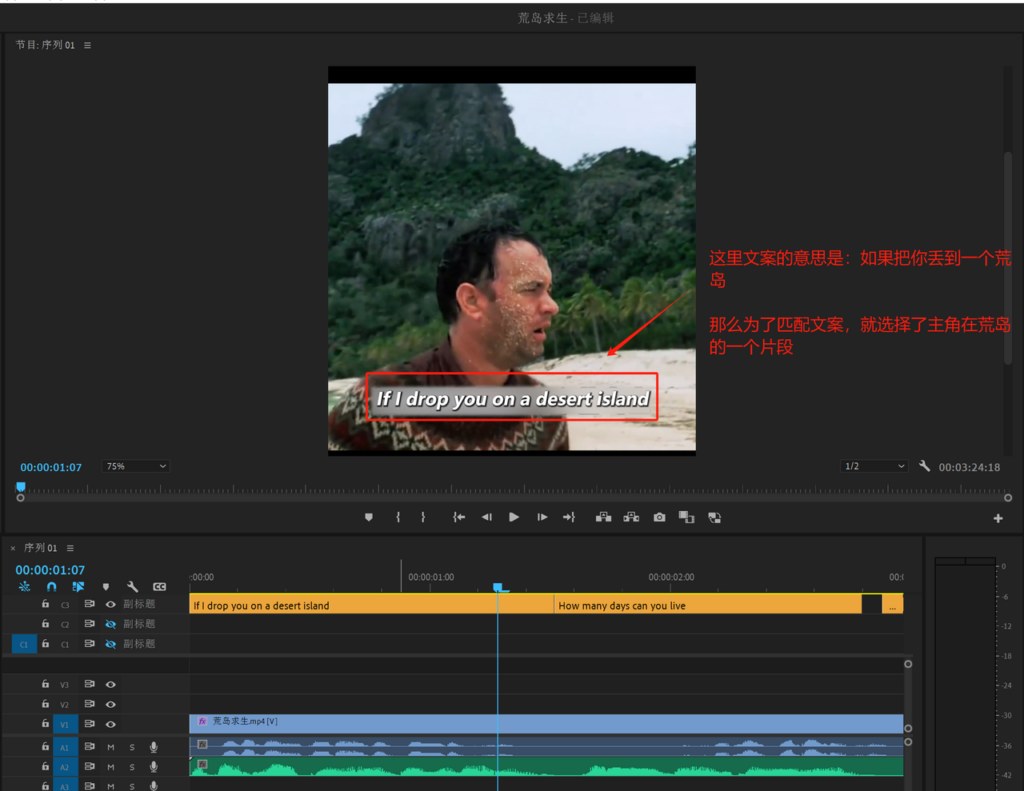Viewport: 1024px width, 791px height.
Task: Jump to the Out point
Action: click(569, 517)
